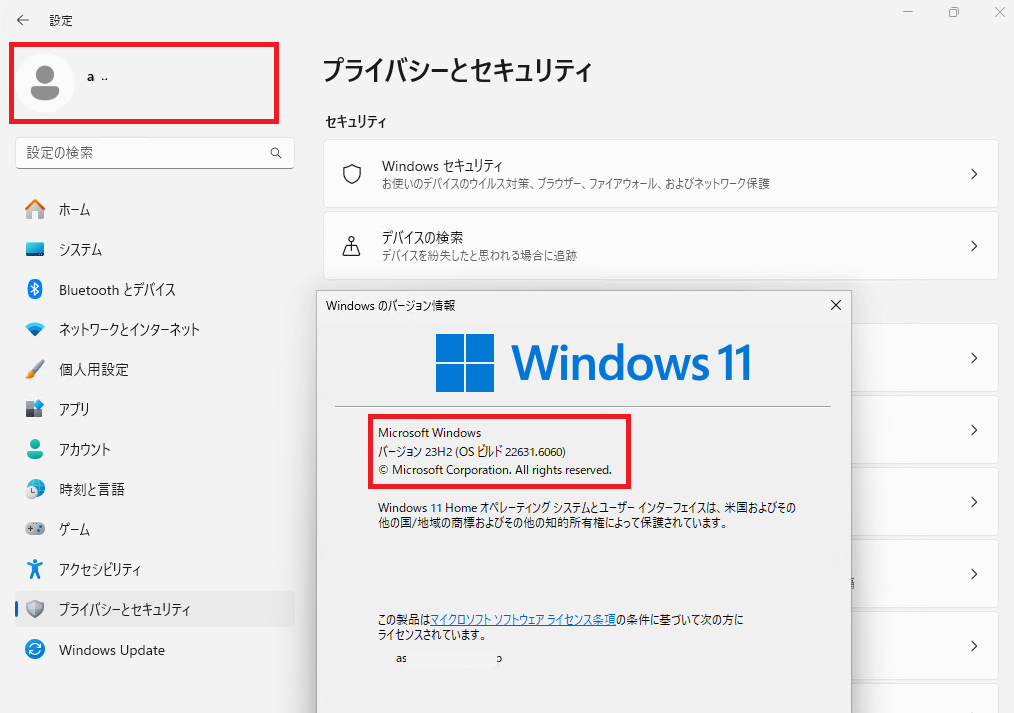Click the Gaming controller icon
1014x713 pixels.
[35, 529]
